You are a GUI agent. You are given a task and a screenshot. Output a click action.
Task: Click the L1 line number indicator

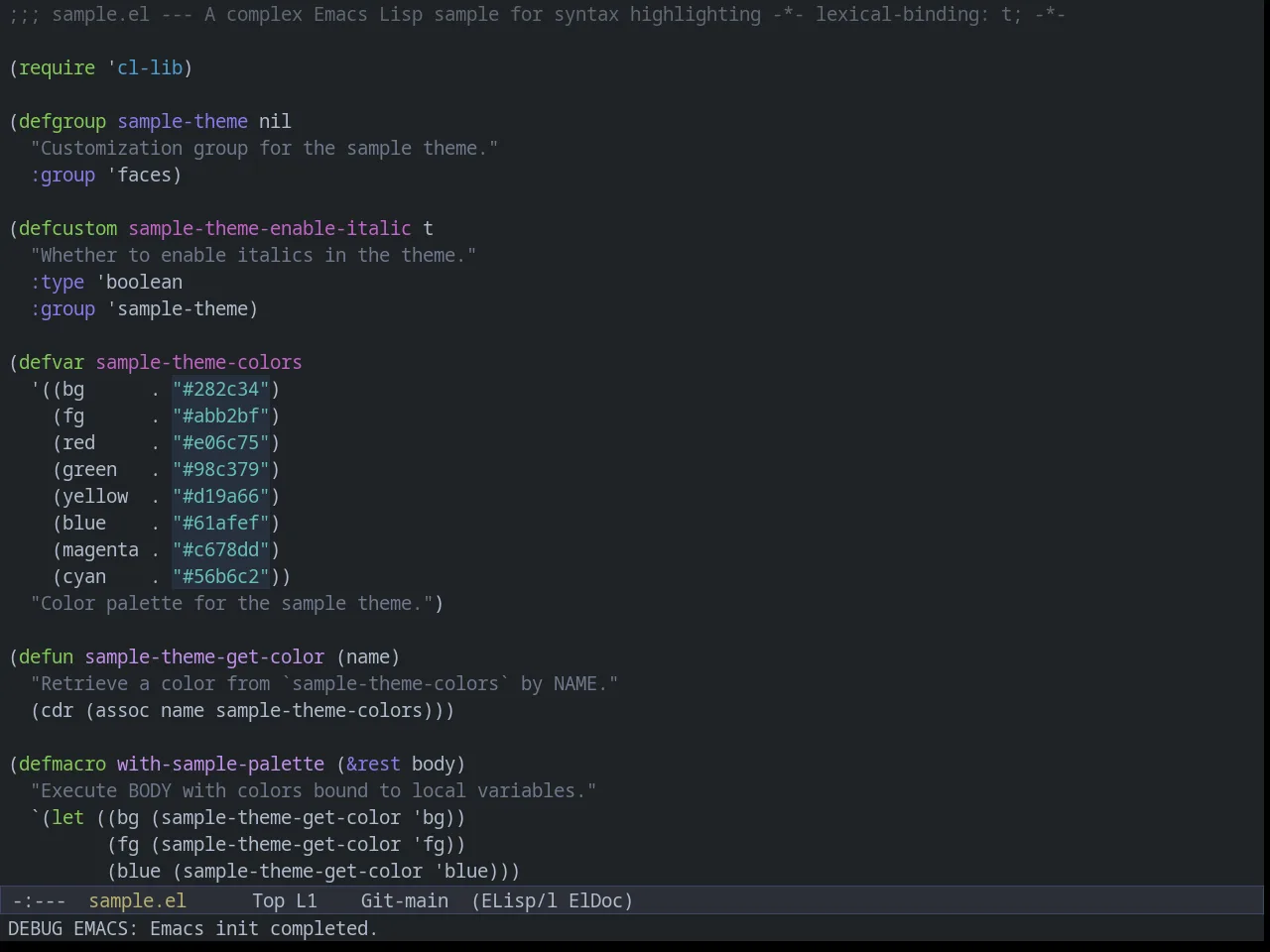pos(307,900)
